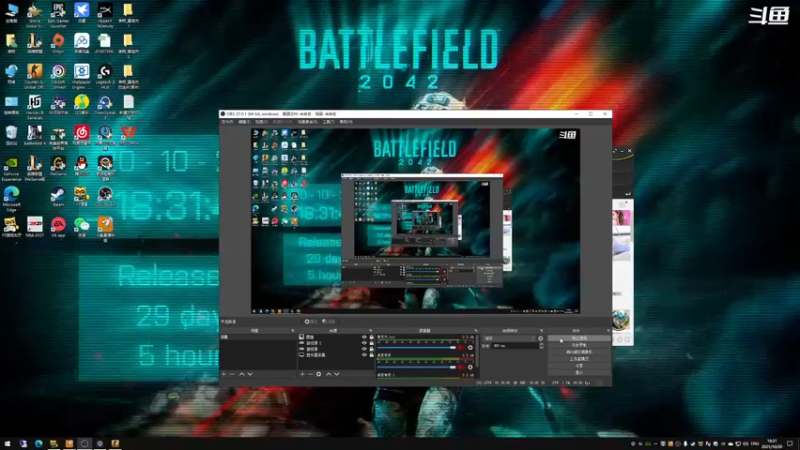The width and height of the screenshot is (800, 450).
Task: Open transition properties gear next to dropdown
Action: [541, 338]
